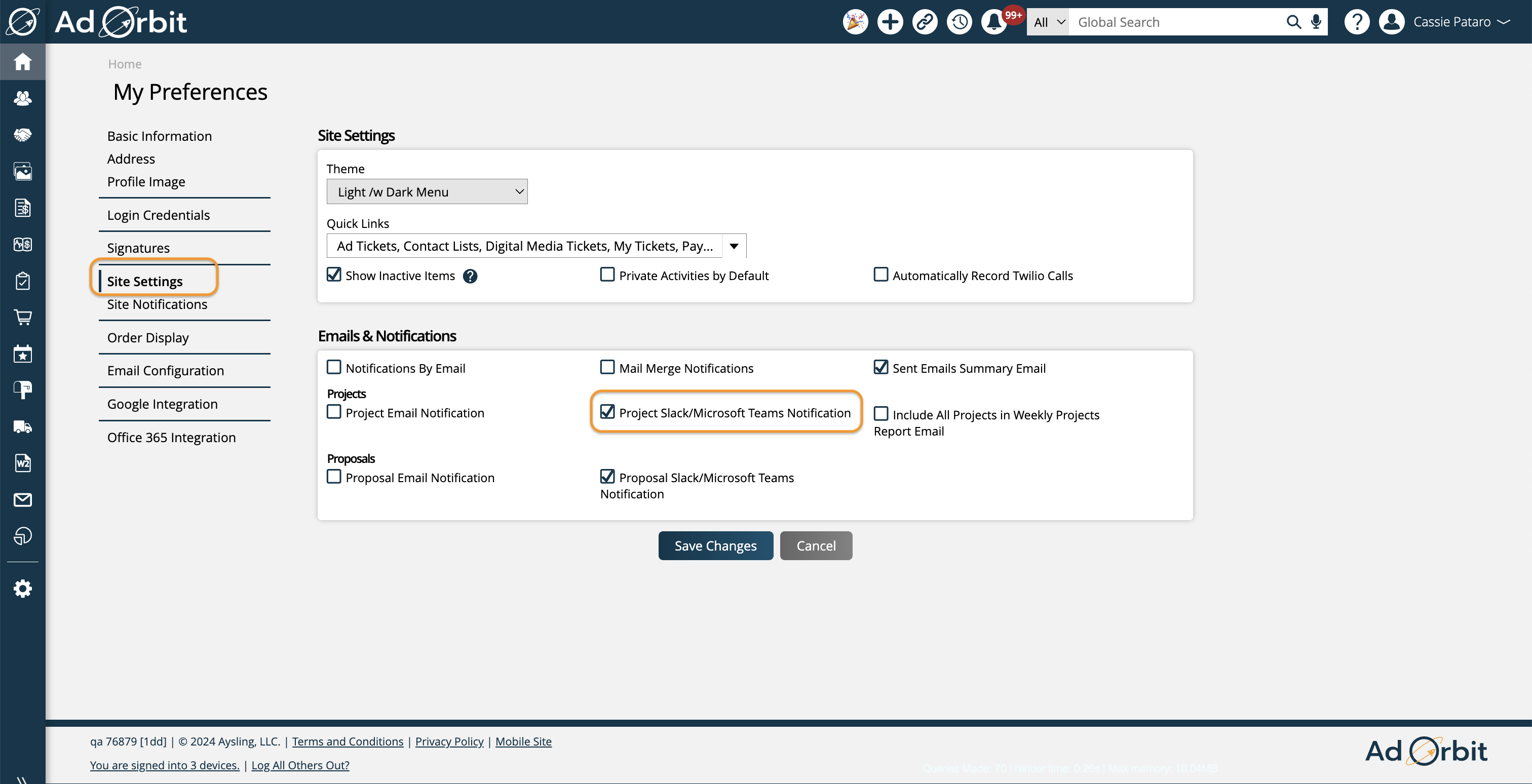Expand the Quick Links dropdown arrow
Image resolution: width=1532 pixels, height=784 pixels.
click(x=734, y=246)
